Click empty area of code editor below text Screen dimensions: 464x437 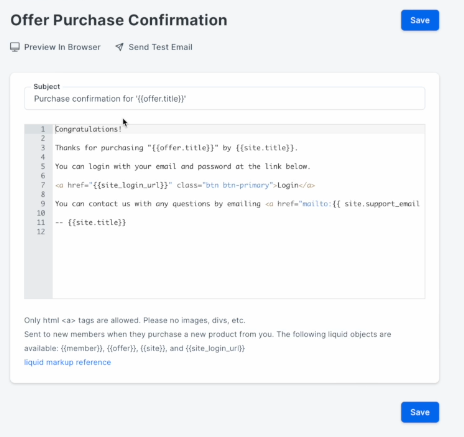238,267
